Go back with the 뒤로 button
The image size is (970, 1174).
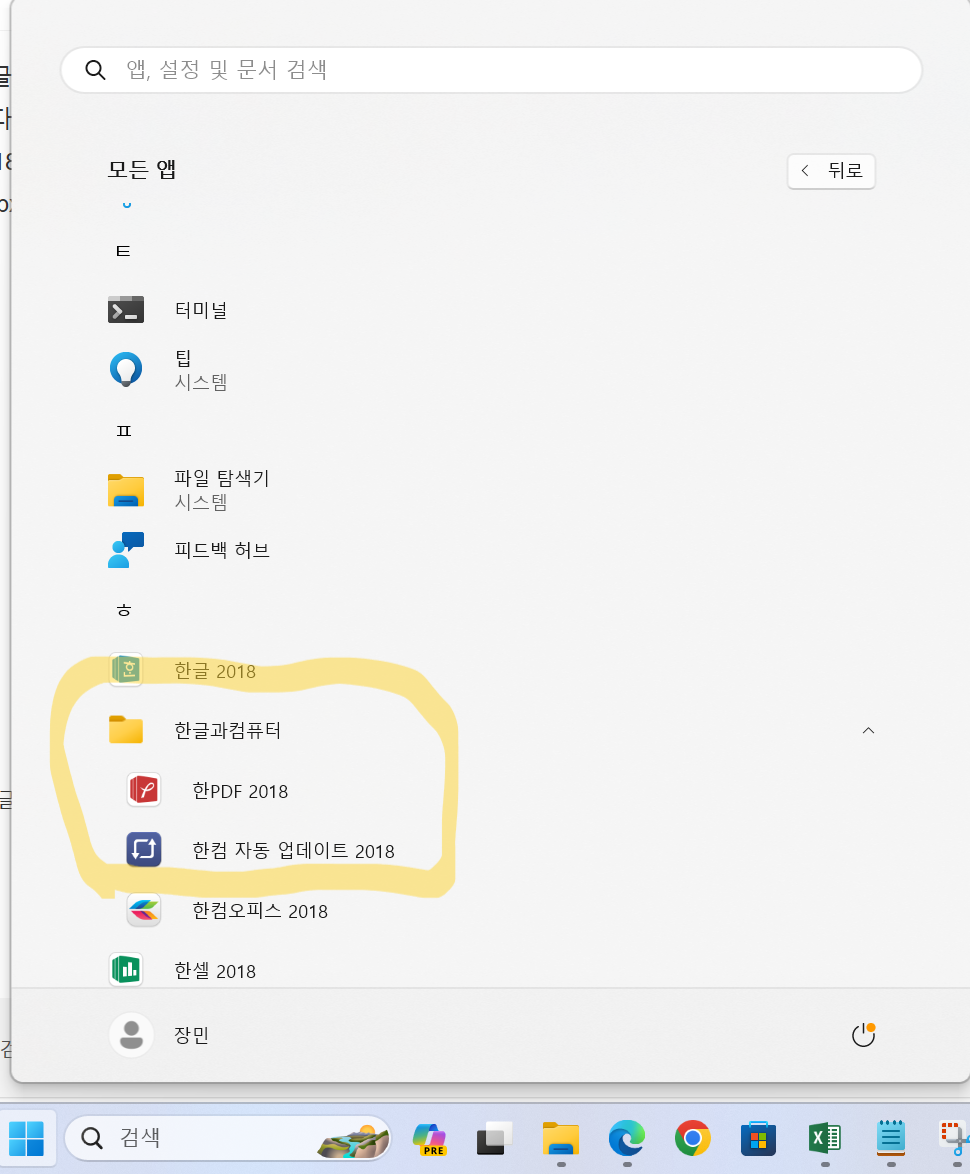pos(831,171)
